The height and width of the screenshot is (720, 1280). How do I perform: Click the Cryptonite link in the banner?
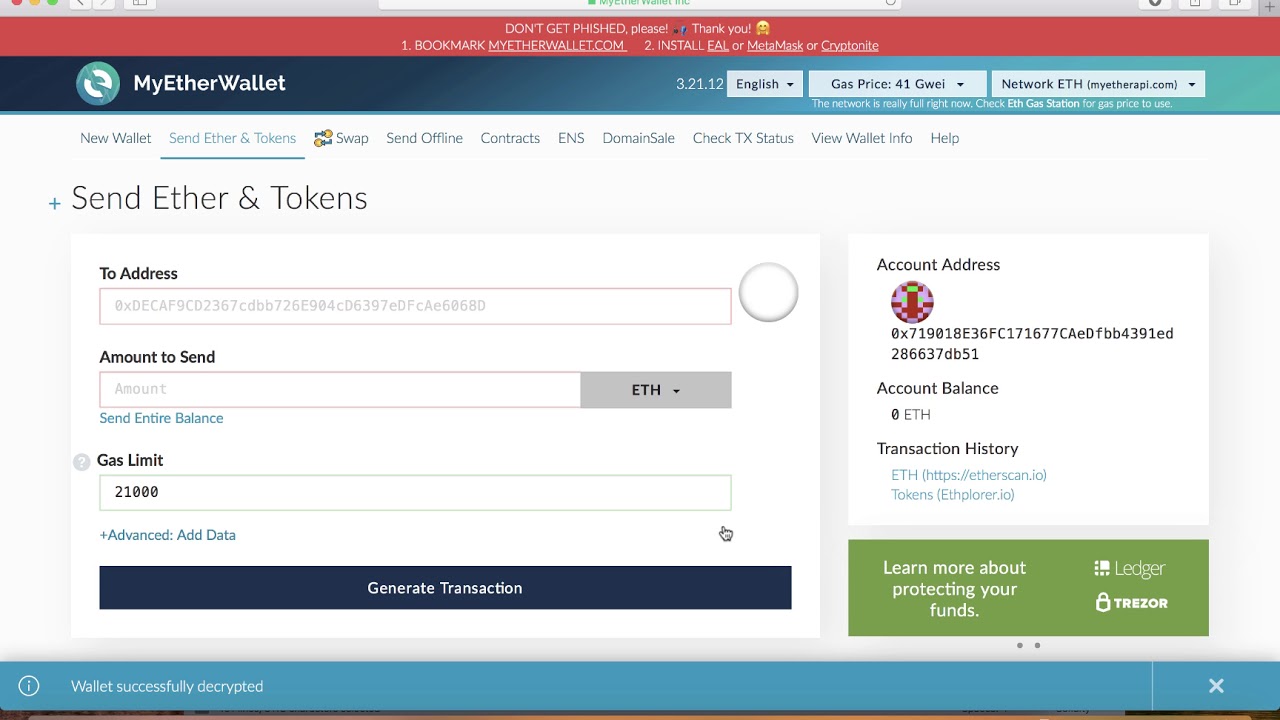[850, 45]
